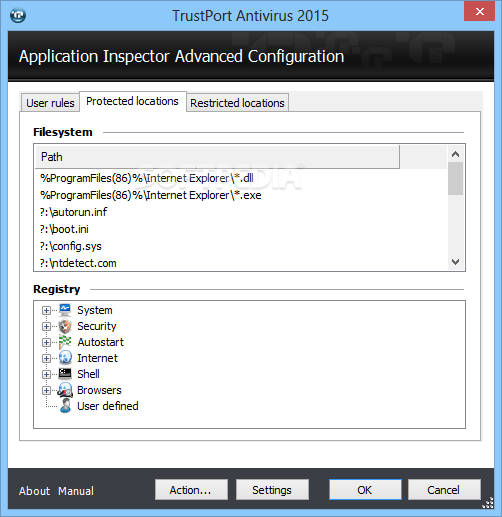The height and width of the screenshot is (517, 502).
Task: Open Settings via the Settings button
Action: point(272,490)
